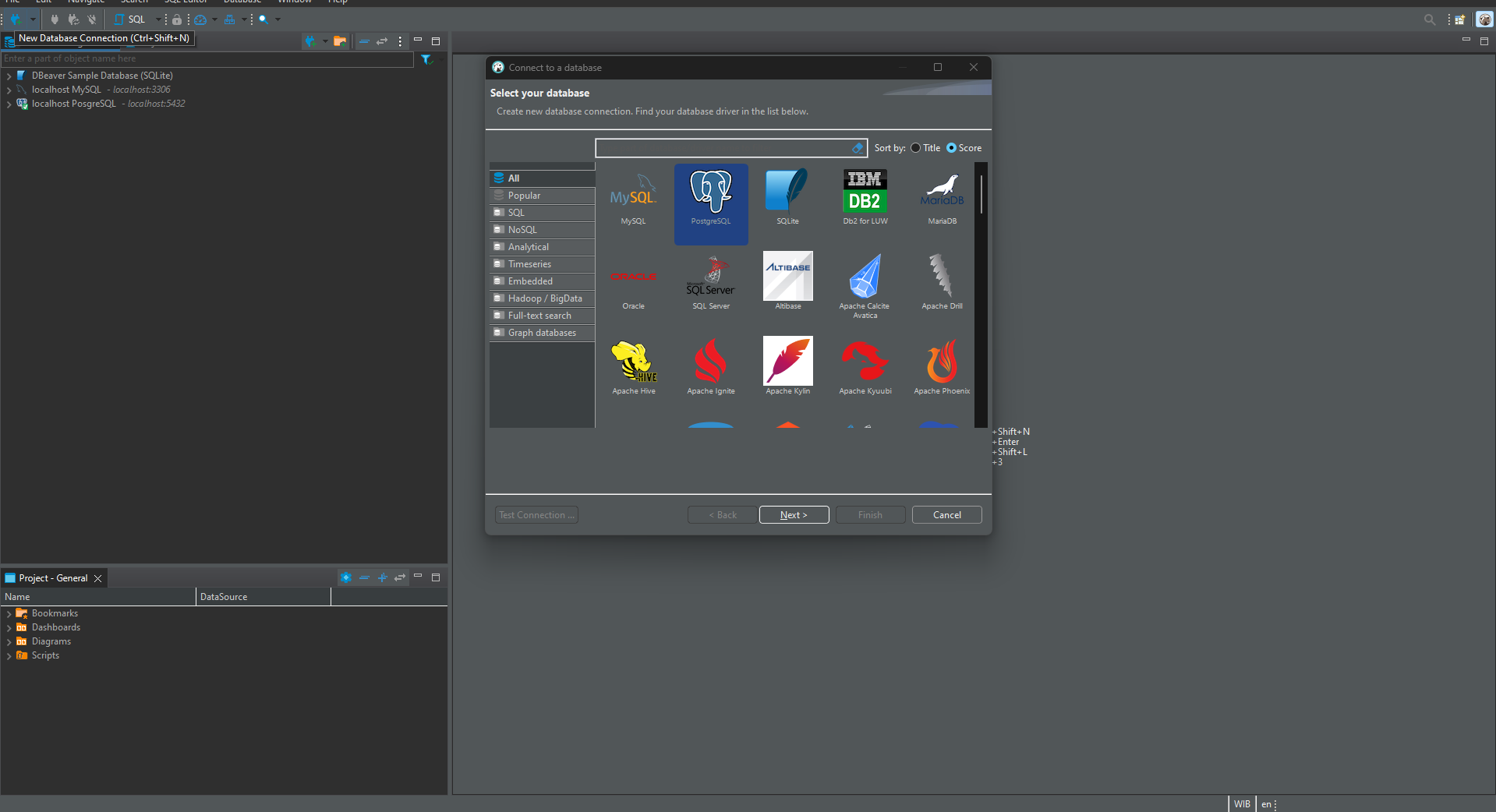Click the transaction lock icon in toolbar
Viewport: 1496px width, 812px height.
pyautogui.click(x=177, y=19)
